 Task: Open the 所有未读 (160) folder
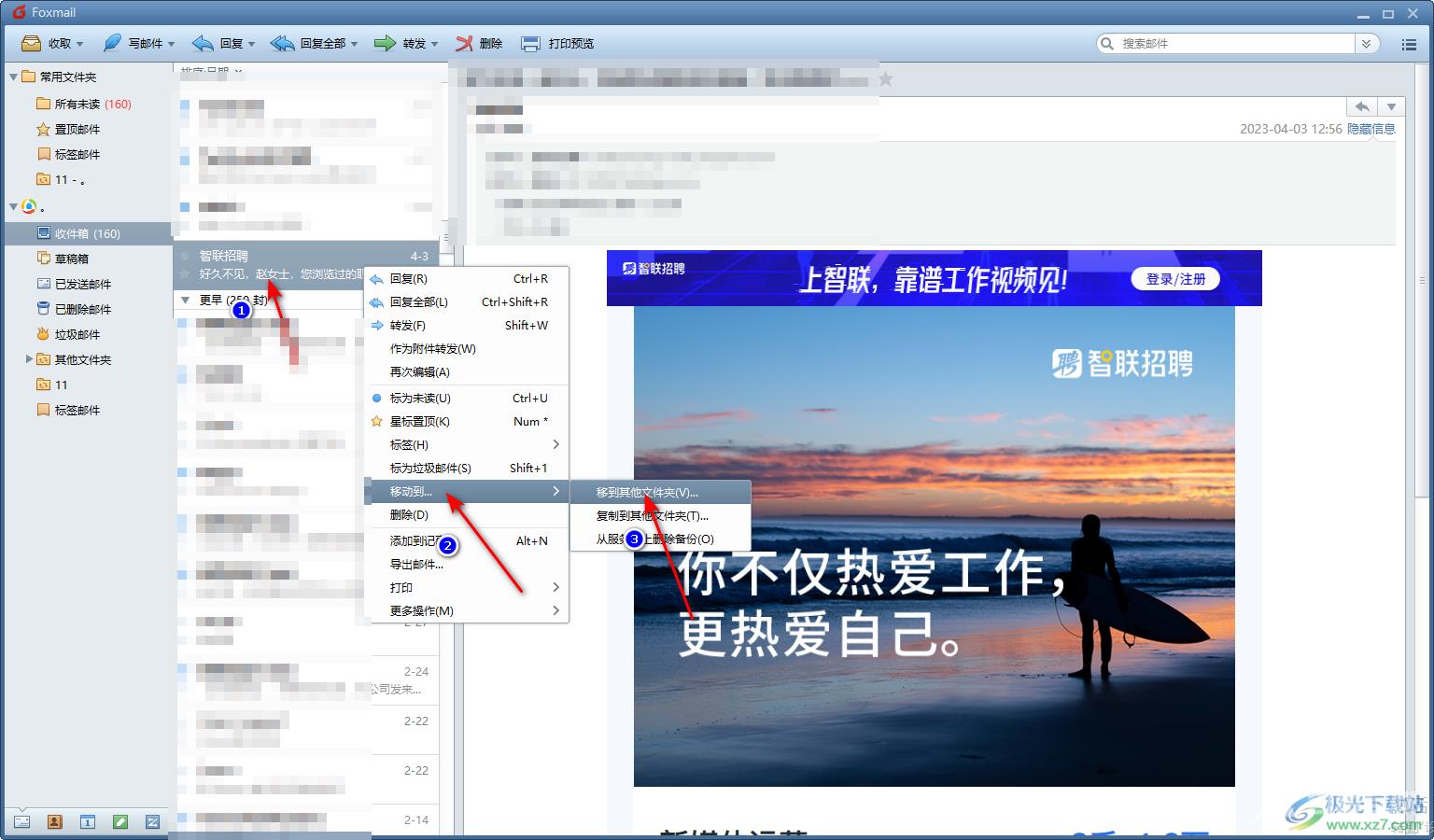(x=83, y=104)
